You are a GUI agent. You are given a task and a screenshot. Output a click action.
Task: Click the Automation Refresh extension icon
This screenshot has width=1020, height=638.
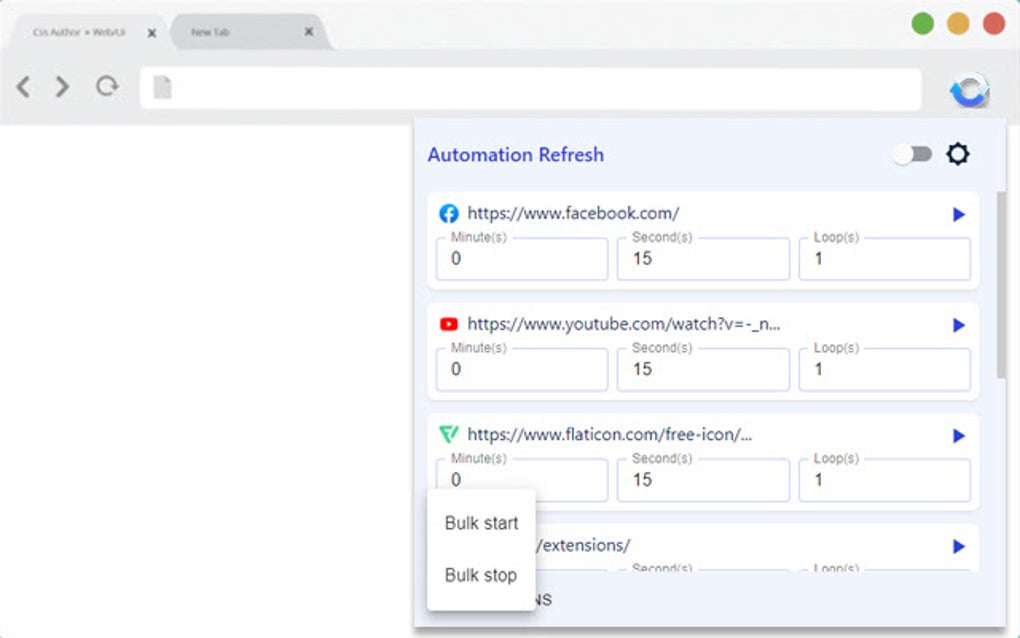(968, 90)
